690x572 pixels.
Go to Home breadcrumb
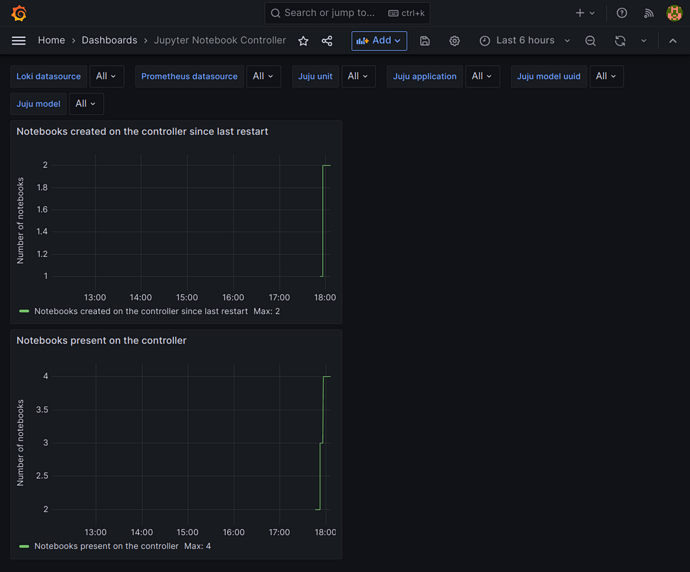coord(51,40)
